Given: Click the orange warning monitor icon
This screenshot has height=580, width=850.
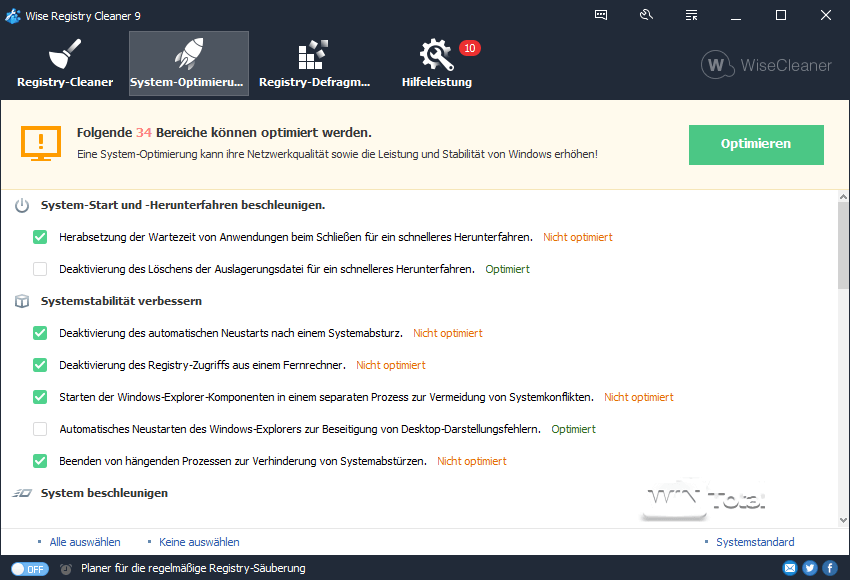Looking at the screenshot, I should (x=41, y=144).
